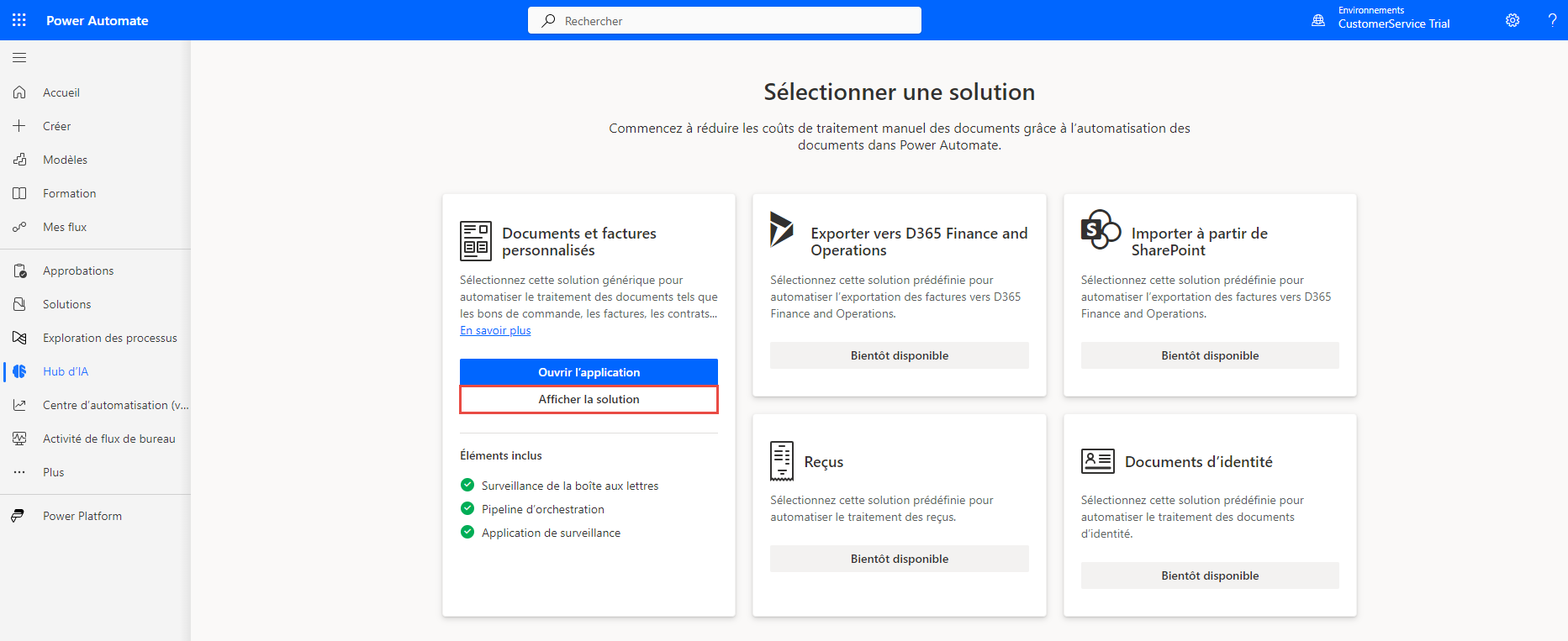Click the 'Documents et factures personnalisés' title
Image resolution: width=1568 pixels, height=641 pixels.
tap(579, 241)
